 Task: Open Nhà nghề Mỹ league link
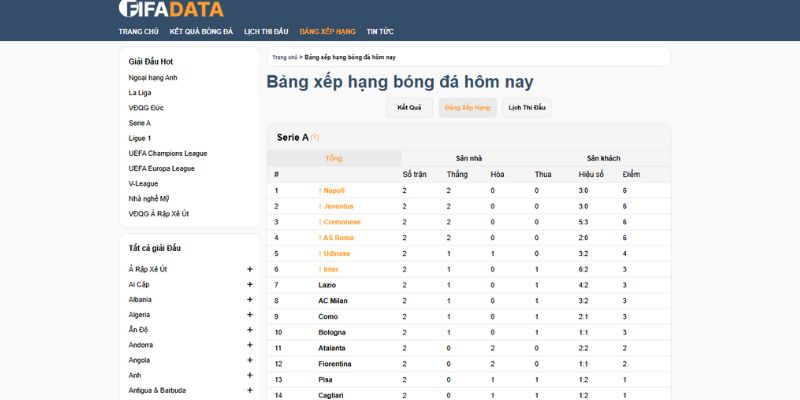[149, 198]
